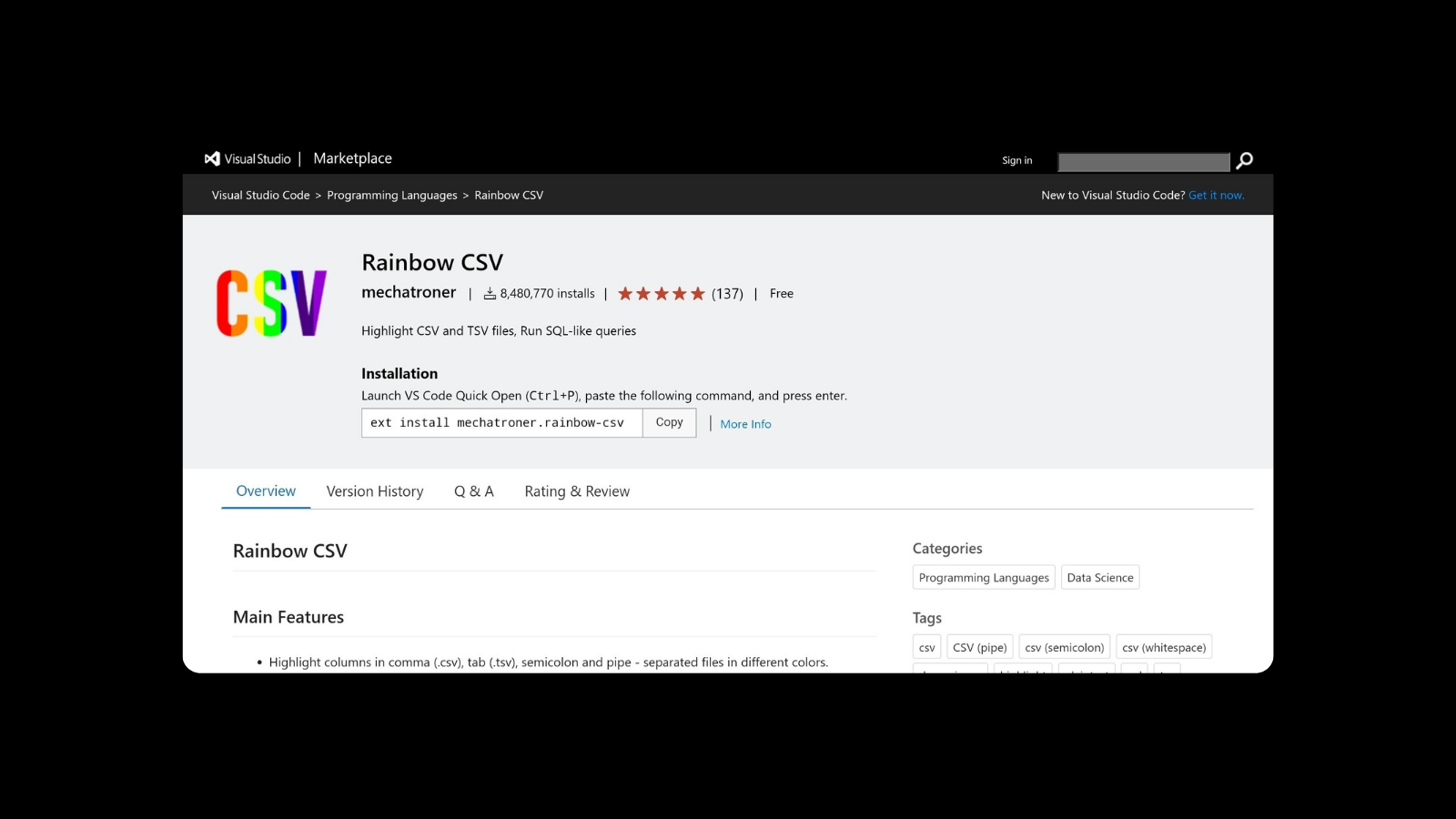Click the csv (semicolon) tag
The height and width of the screenshot is (819, 1456).
1065,647
